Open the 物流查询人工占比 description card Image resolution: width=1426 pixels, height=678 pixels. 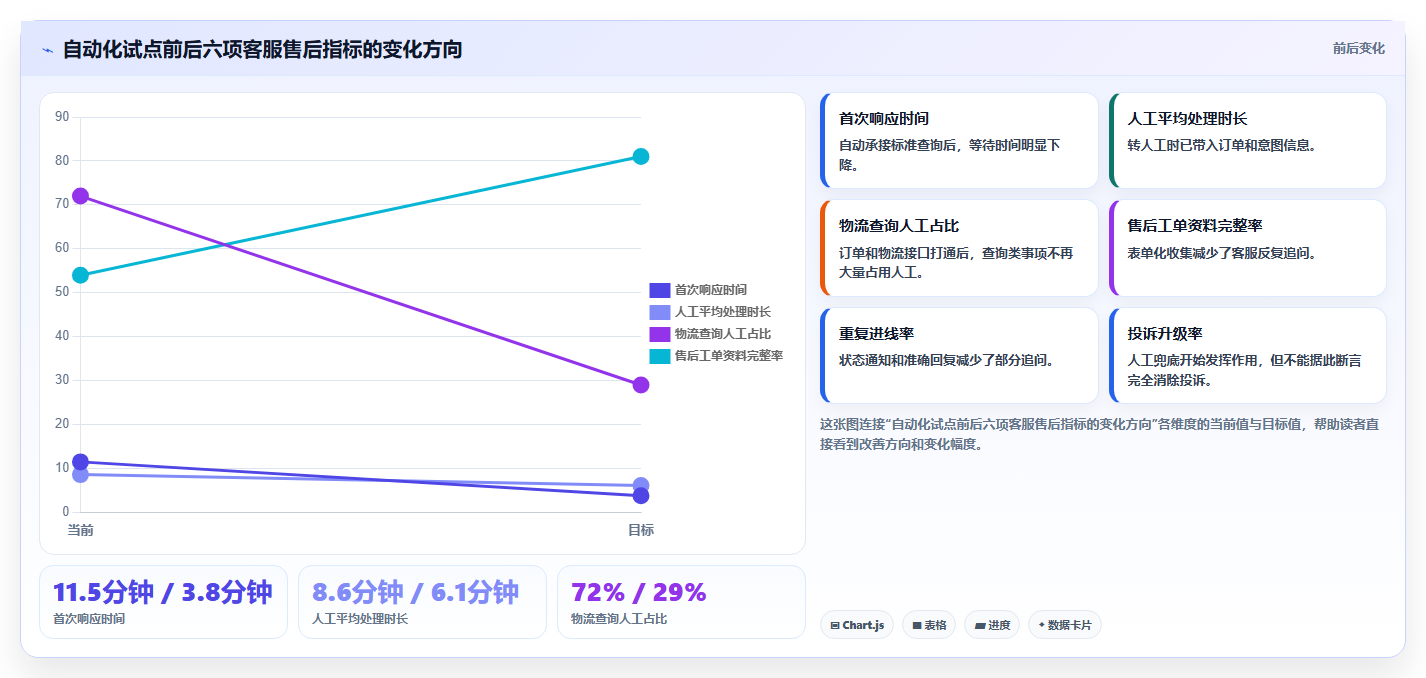959,248
